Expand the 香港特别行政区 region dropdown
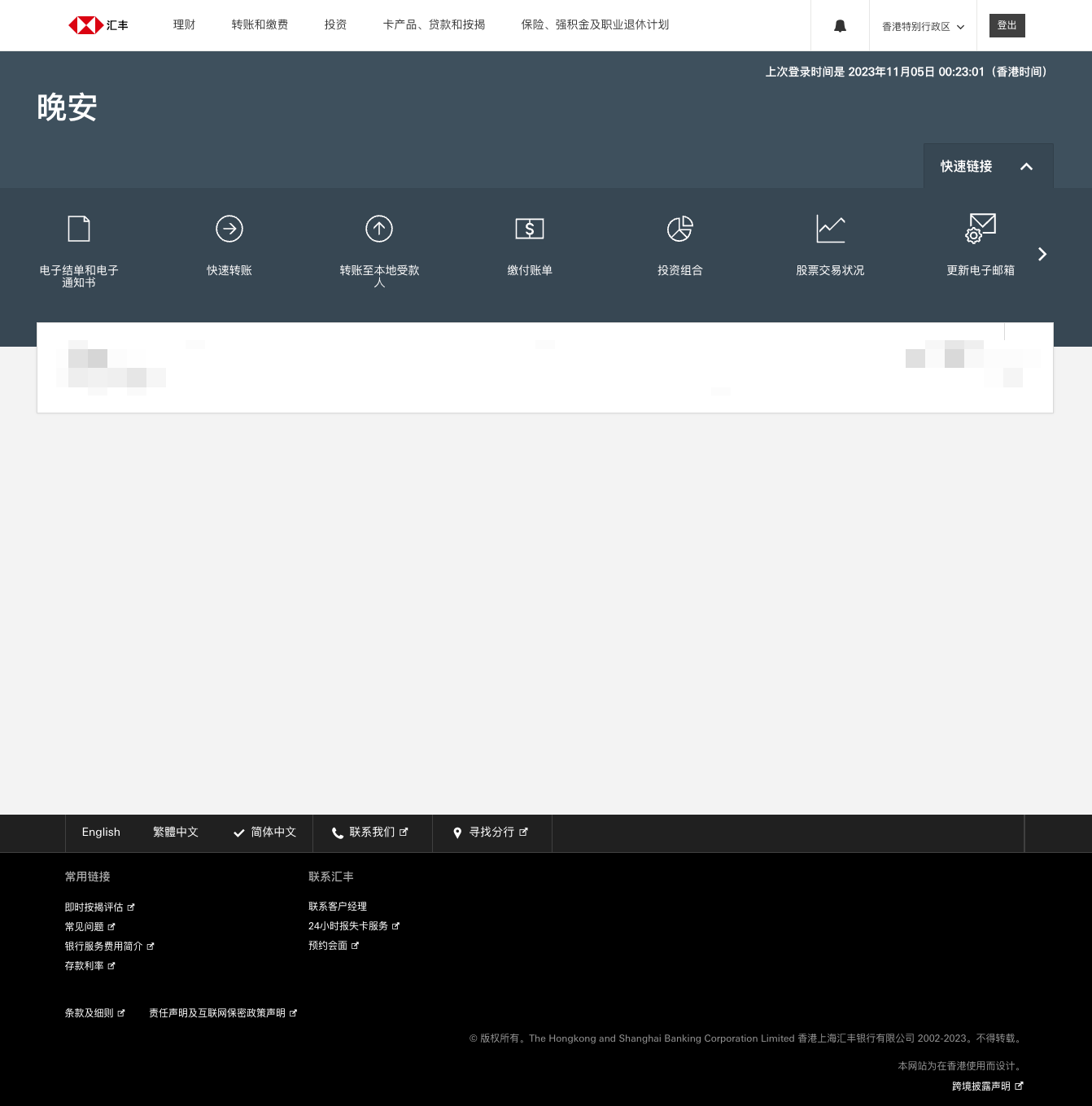Viewport: 1092px width, 1106px height. click(x=923, y=26)
